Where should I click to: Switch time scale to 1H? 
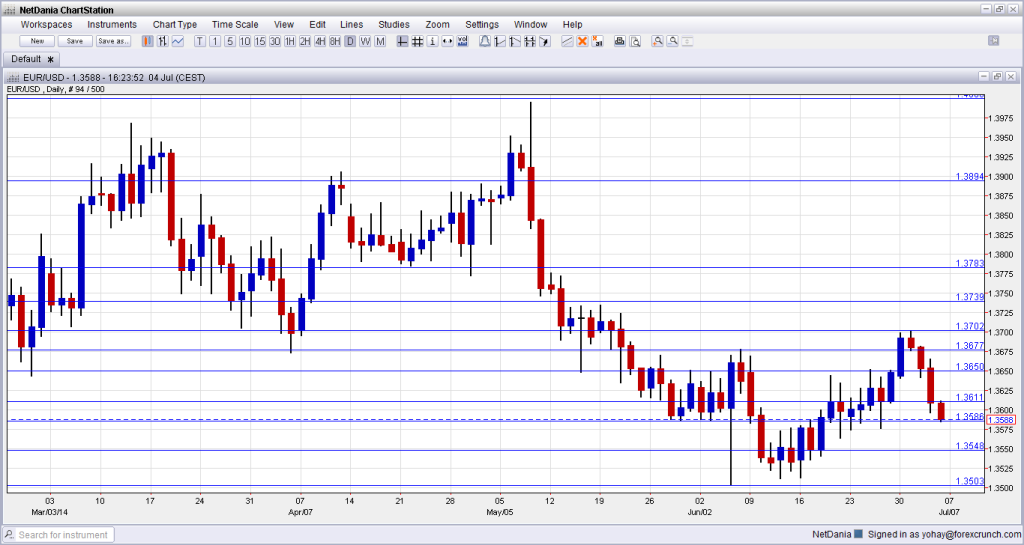290,41
